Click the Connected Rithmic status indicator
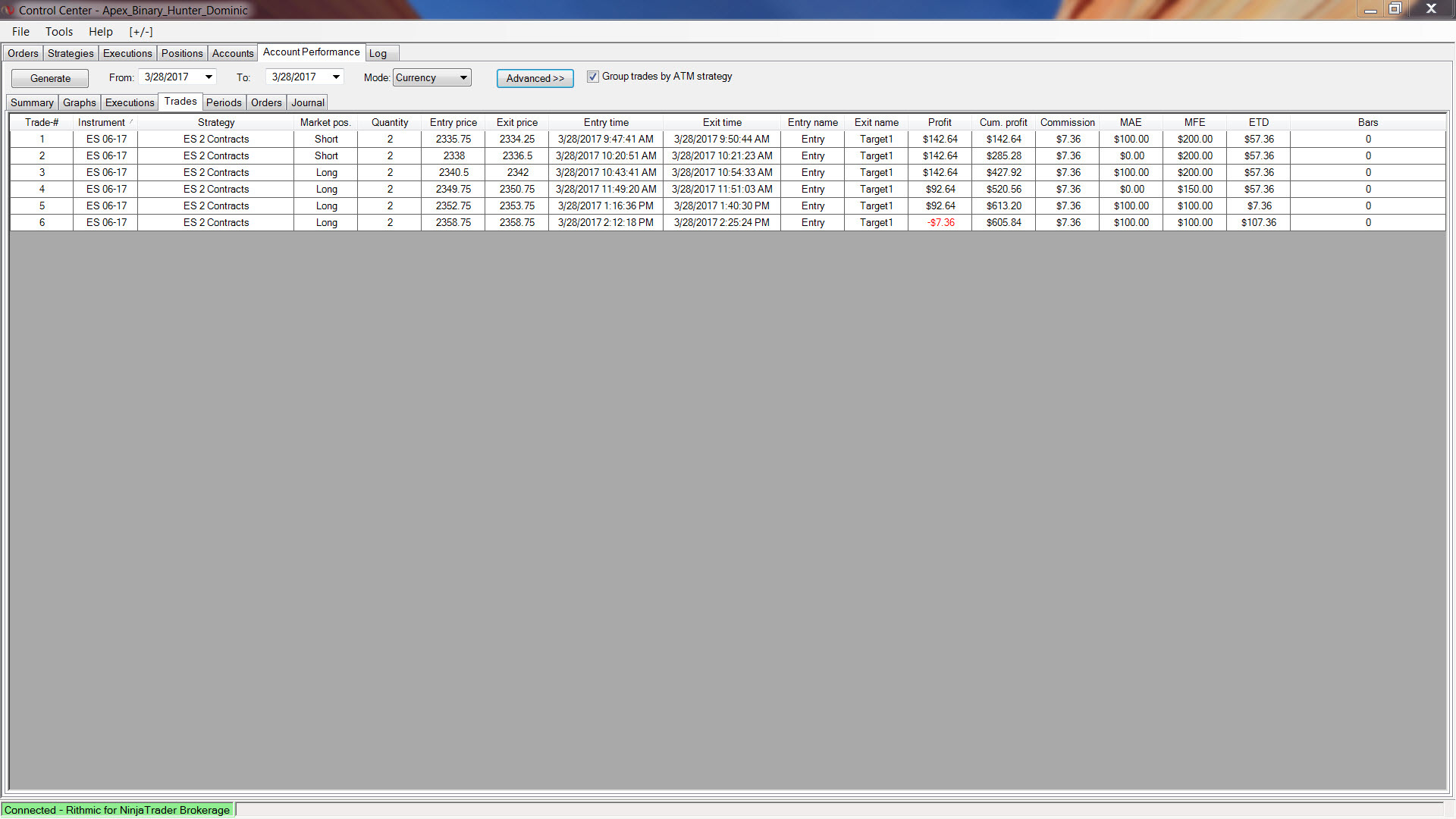The image size is (1456, 819). click(x=117, y=810)
